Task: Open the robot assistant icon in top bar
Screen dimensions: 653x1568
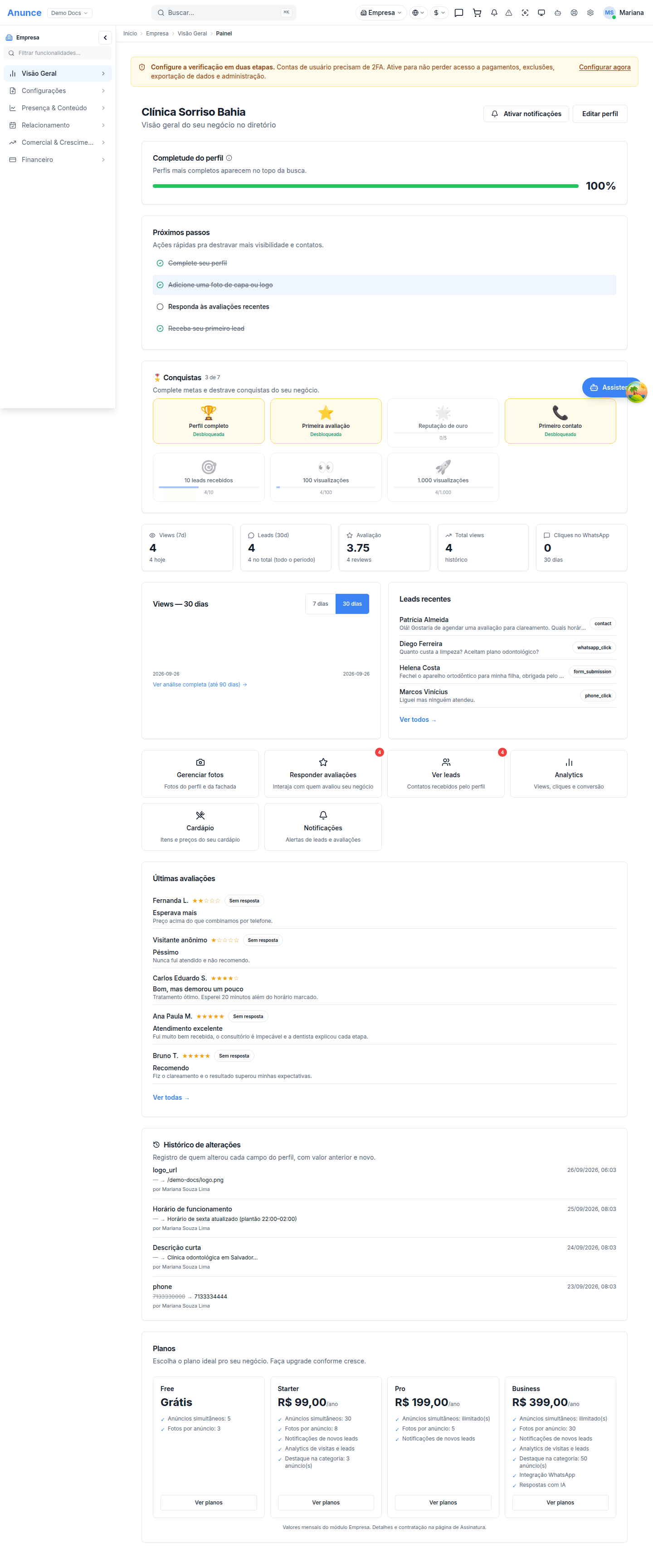Action: click(x=557, y=13)
